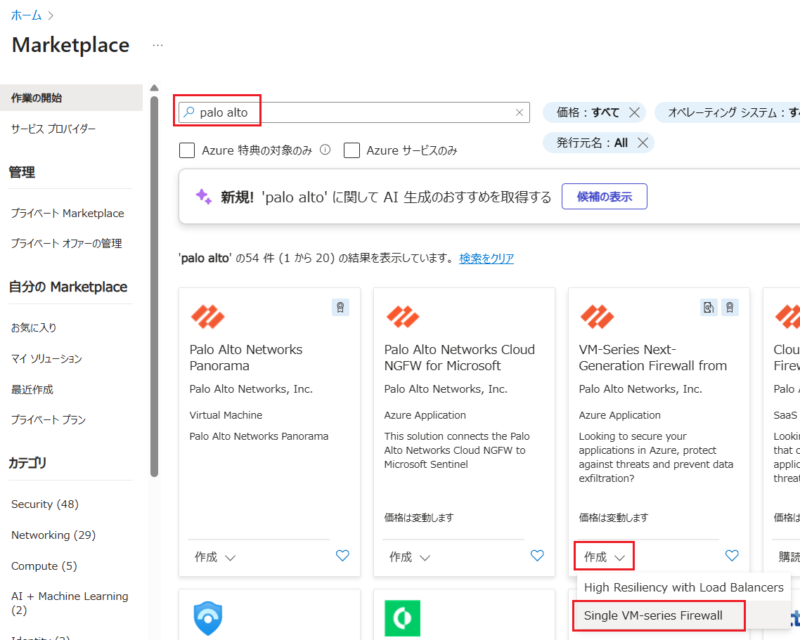Remove the 発行元名 : All filter
This screenshot has height=640, width=800.
coord(643,143)
